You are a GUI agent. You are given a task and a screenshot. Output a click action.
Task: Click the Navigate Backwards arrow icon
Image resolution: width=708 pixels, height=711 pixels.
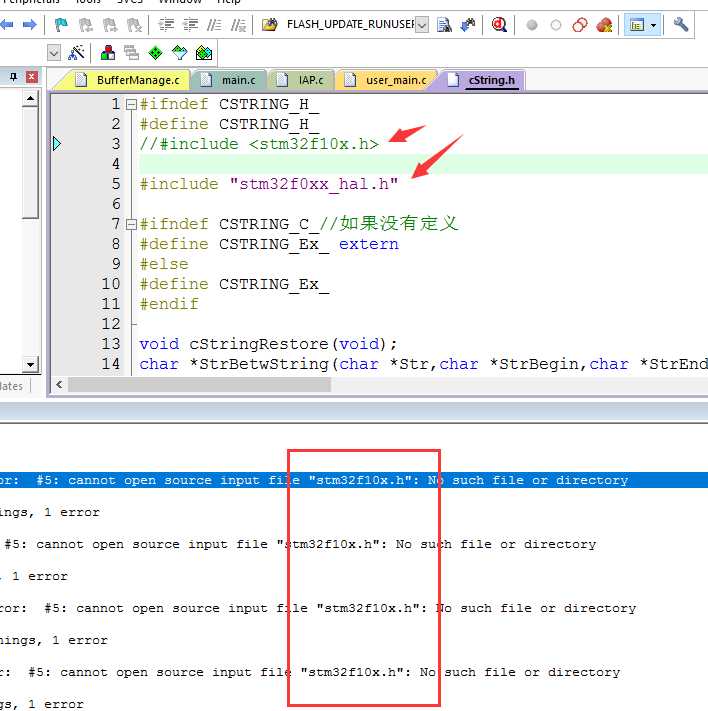pyautogui.click(x=6, y=24)
